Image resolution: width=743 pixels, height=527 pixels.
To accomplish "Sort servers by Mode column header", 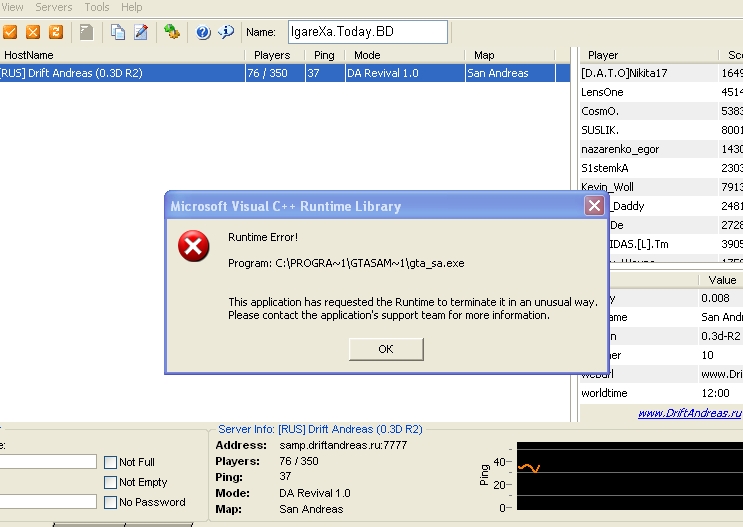I will click(405, 55).
